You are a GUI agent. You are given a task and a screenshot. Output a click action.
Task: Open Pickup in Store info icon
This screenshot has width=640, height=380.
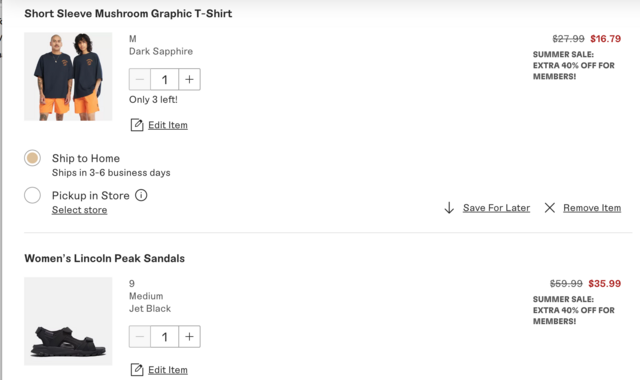[x=141, y=195]
